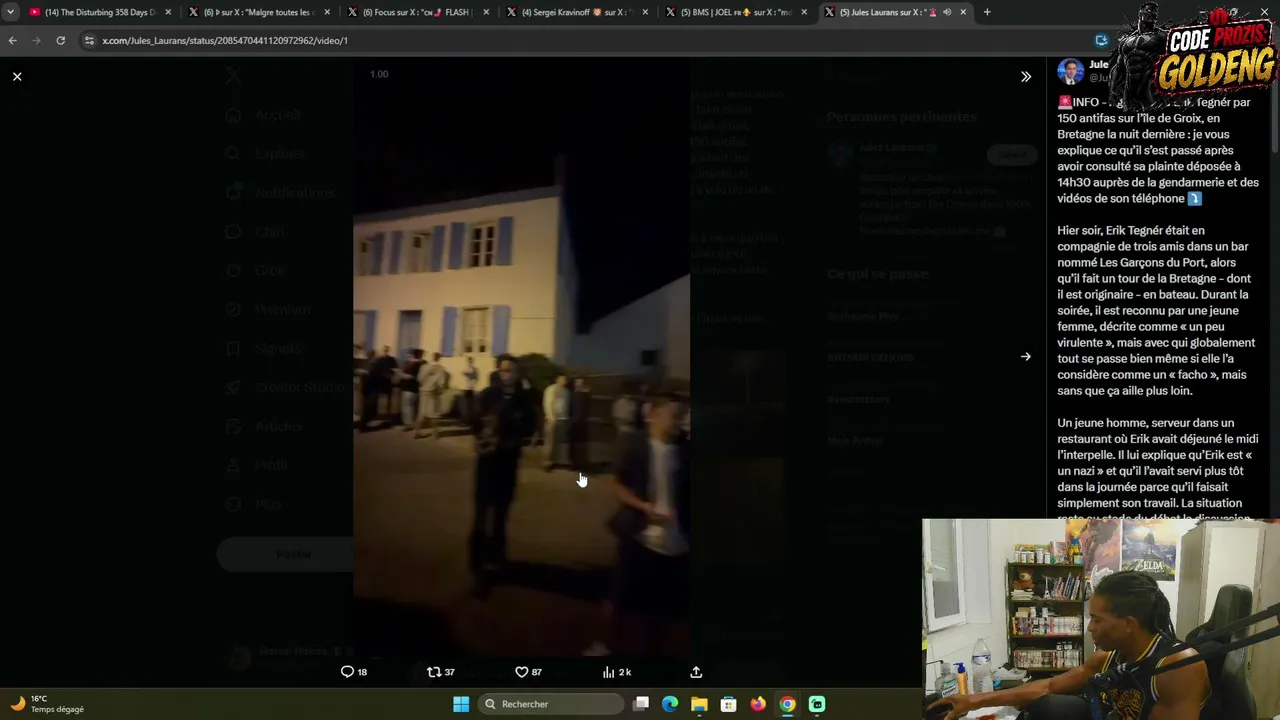Close the 'The Disturbing 358 Days' tab
This screenshot has height=720, width=1280.
pyautogui.click(x=168, y=12)
